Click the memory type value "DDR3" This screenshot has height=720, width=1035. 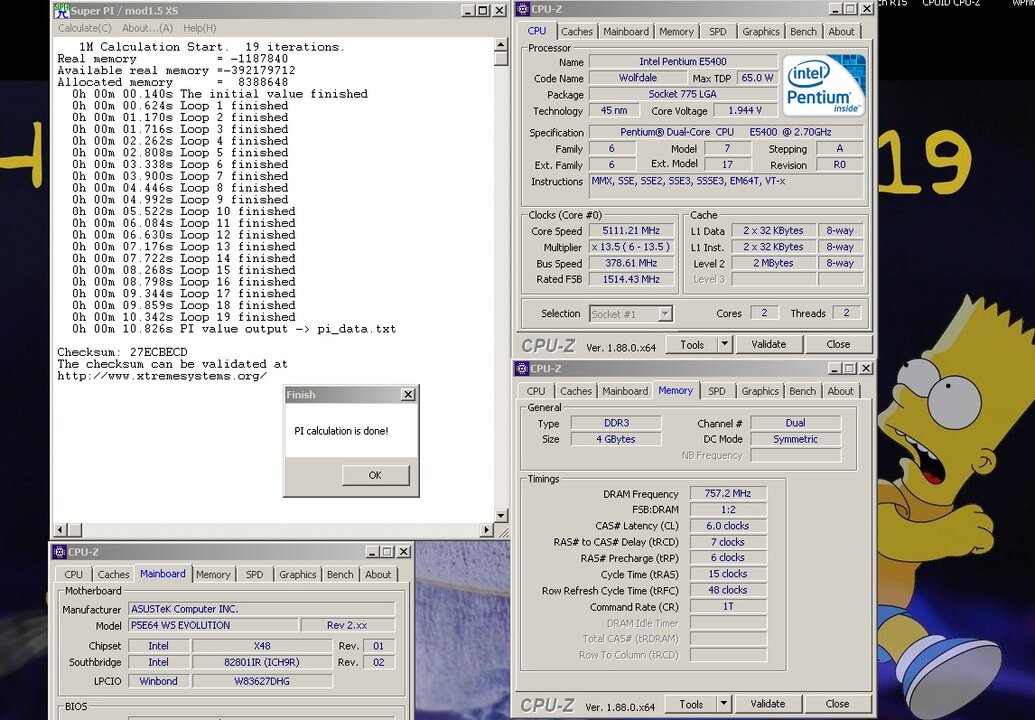pyautogui.click(x=617, y=423)
